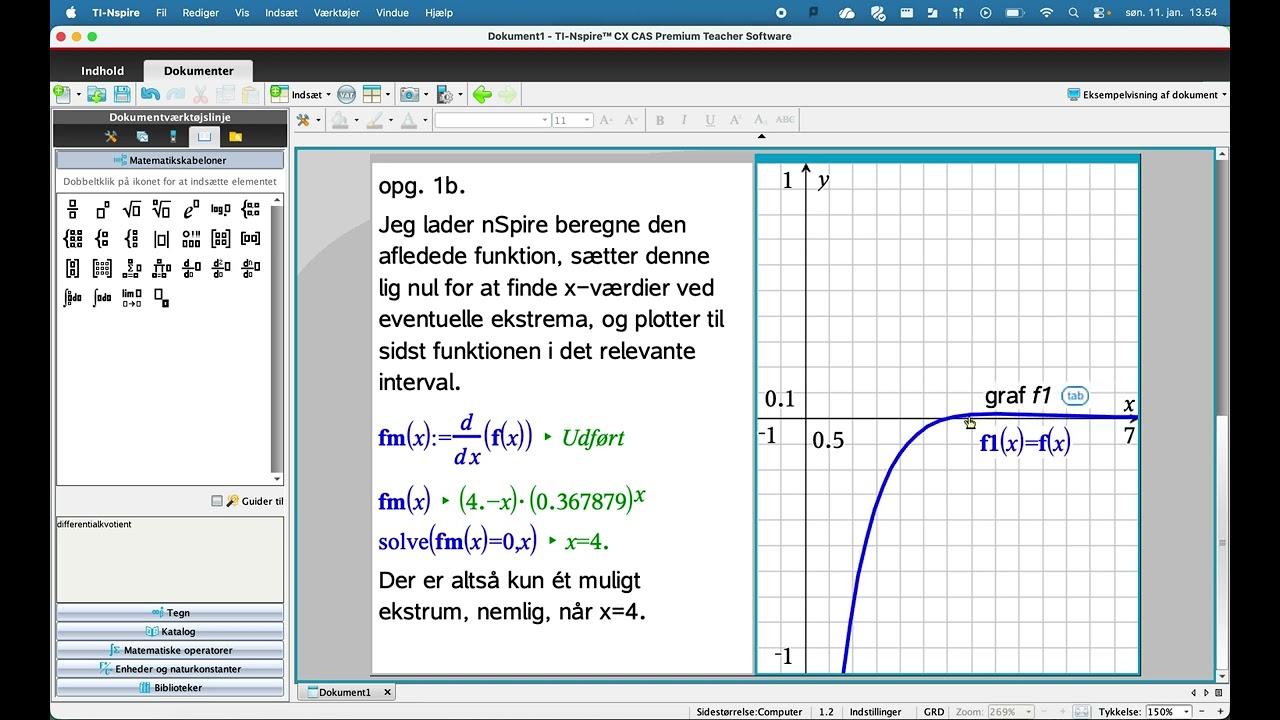The image size is (1280, 720).
Task: Insert the logarithm template
Action: click(221, 209)
